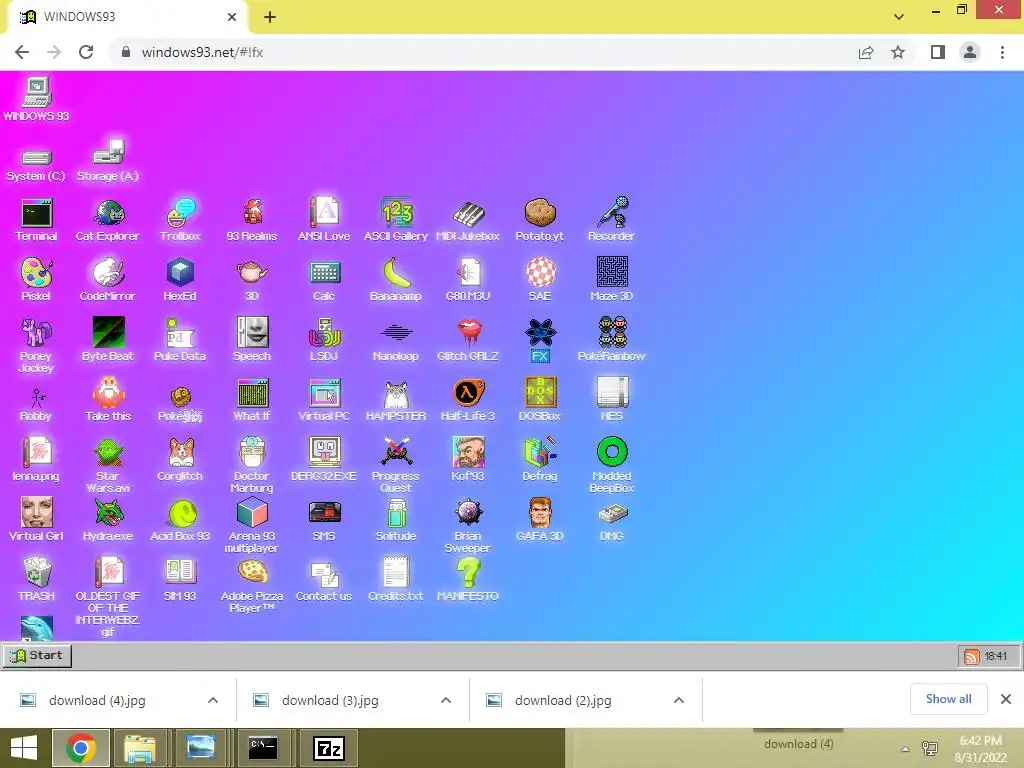Image resolution: width=1024 pixels, height=768 pixels.
Task: Click the RSS feed tray icon
Action: coord(972,656)
